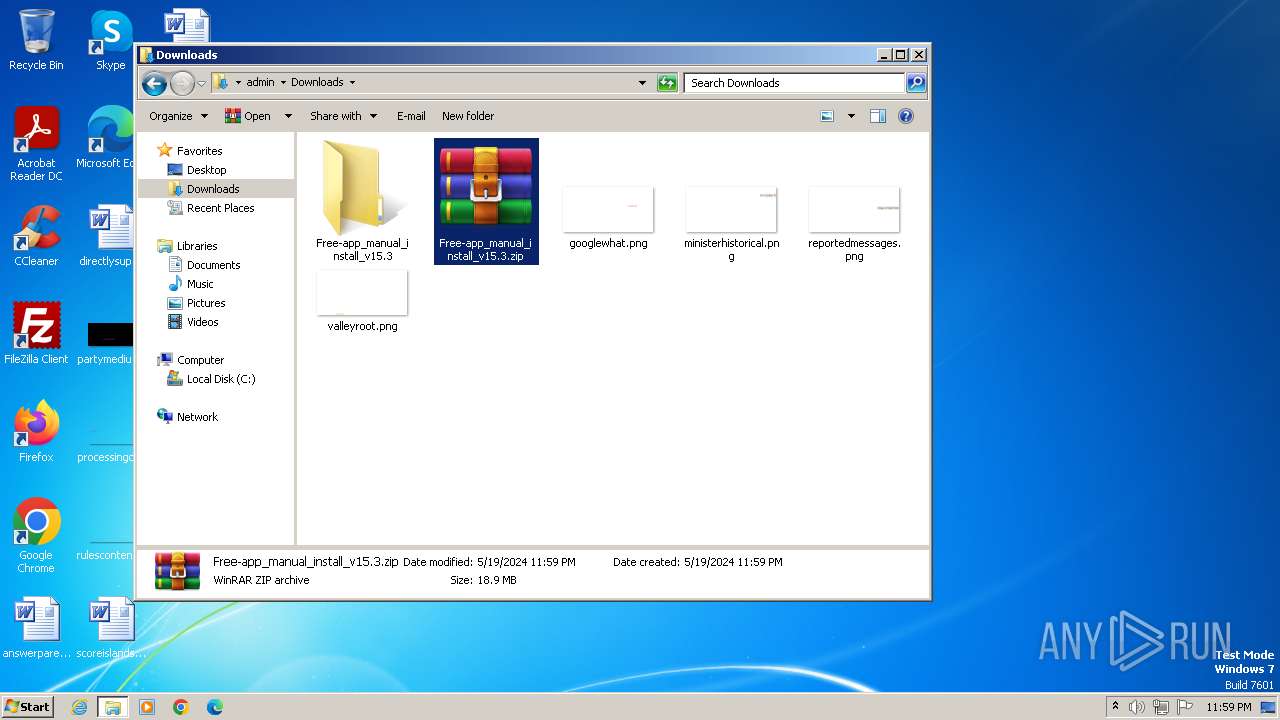
Task: Select the Free-app_manual_install_v15.3 folder
Action: pos(362,201)
